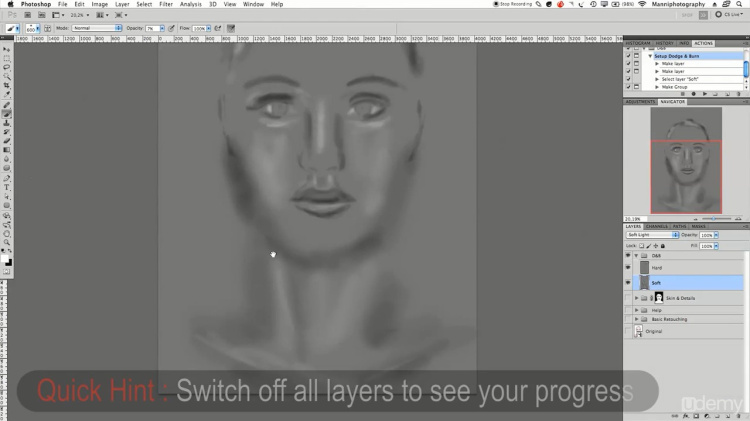The width and height of the screenshot is (750, 421).
Task: Select the Rectangular Marquee tool
Action: [x=7, y=58]
